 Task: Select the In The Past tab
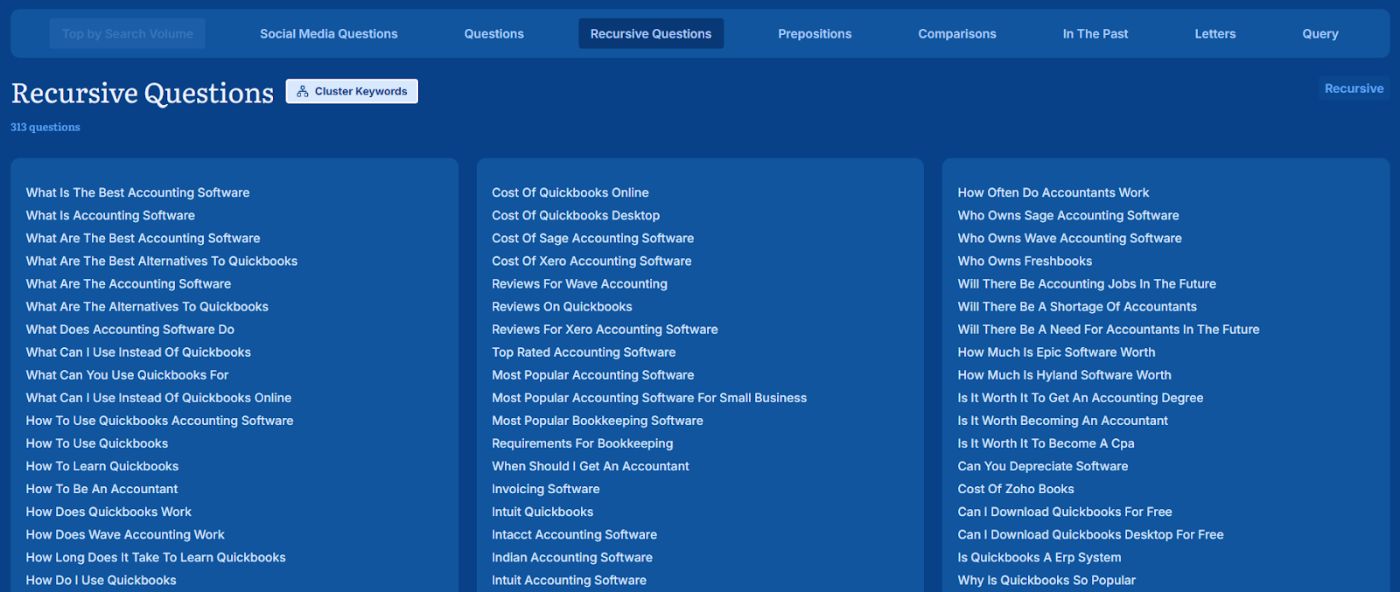point(1095,34)
